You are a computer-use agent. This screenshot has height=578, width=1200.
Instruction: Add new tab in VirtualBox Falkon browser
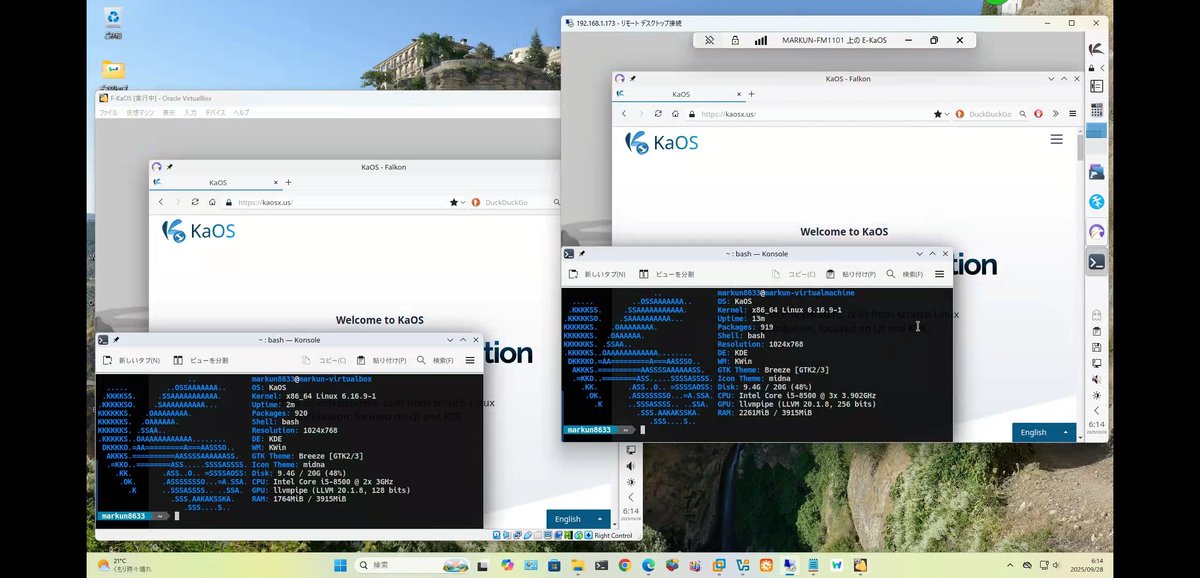pos(289,182)
